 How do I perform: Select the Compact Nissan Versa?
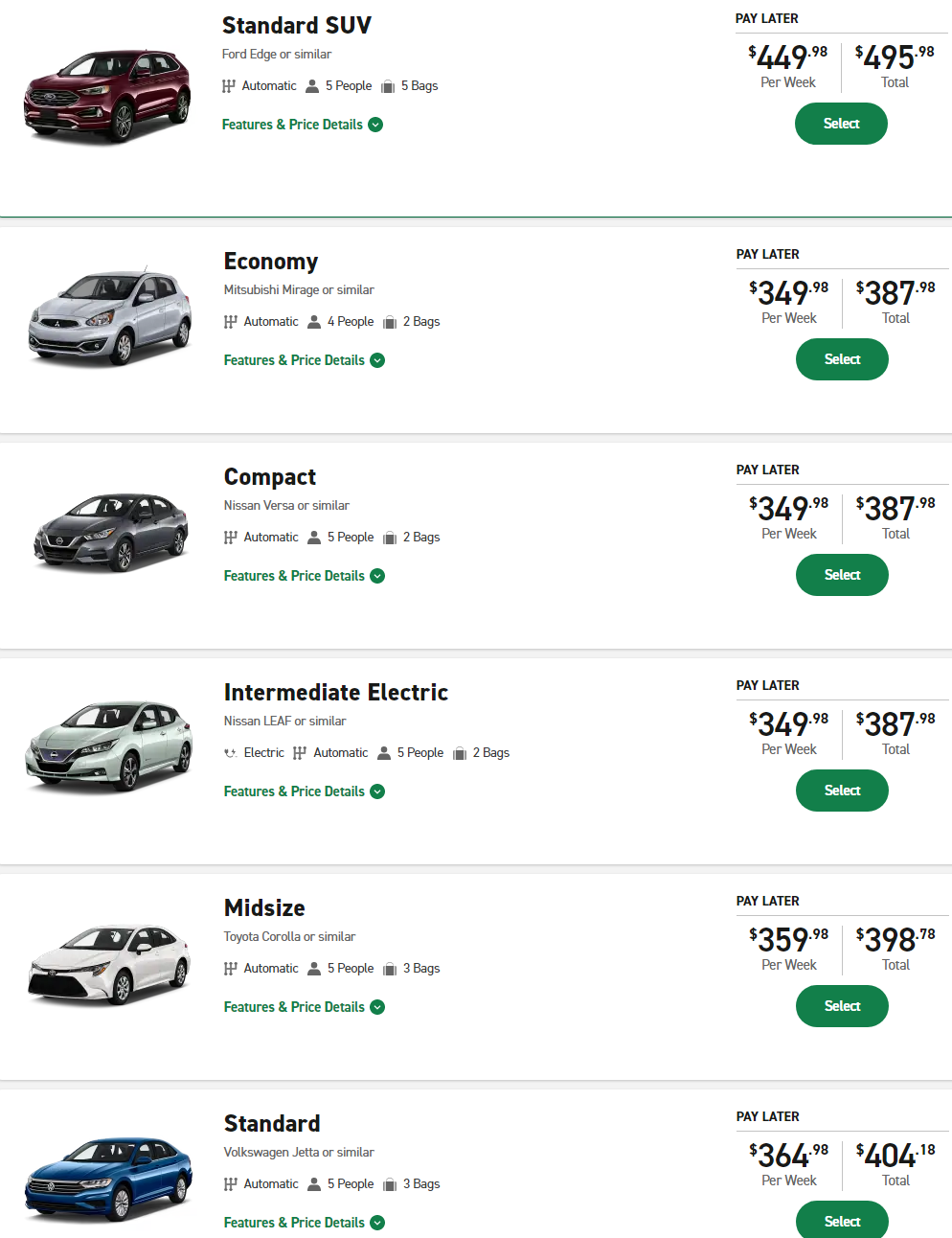842,575
